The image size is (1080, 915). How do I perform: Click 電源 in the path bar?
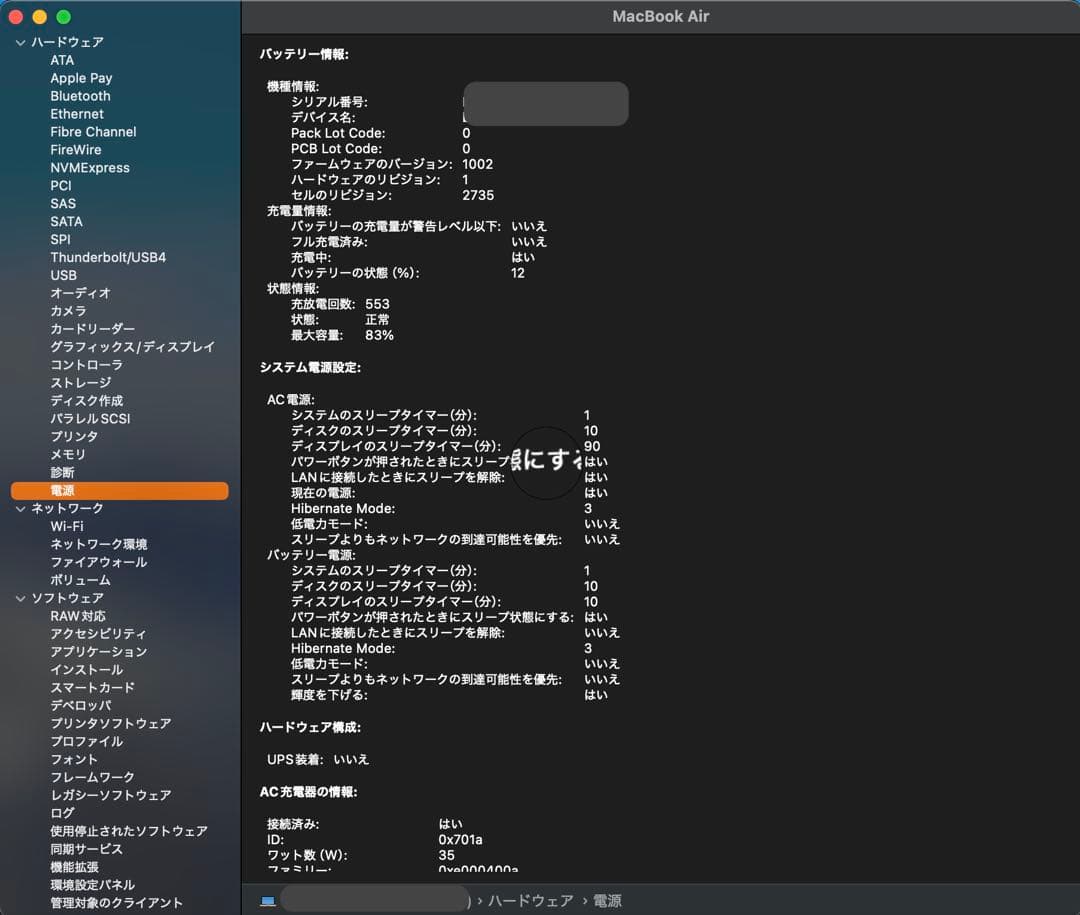coord(607,901)
